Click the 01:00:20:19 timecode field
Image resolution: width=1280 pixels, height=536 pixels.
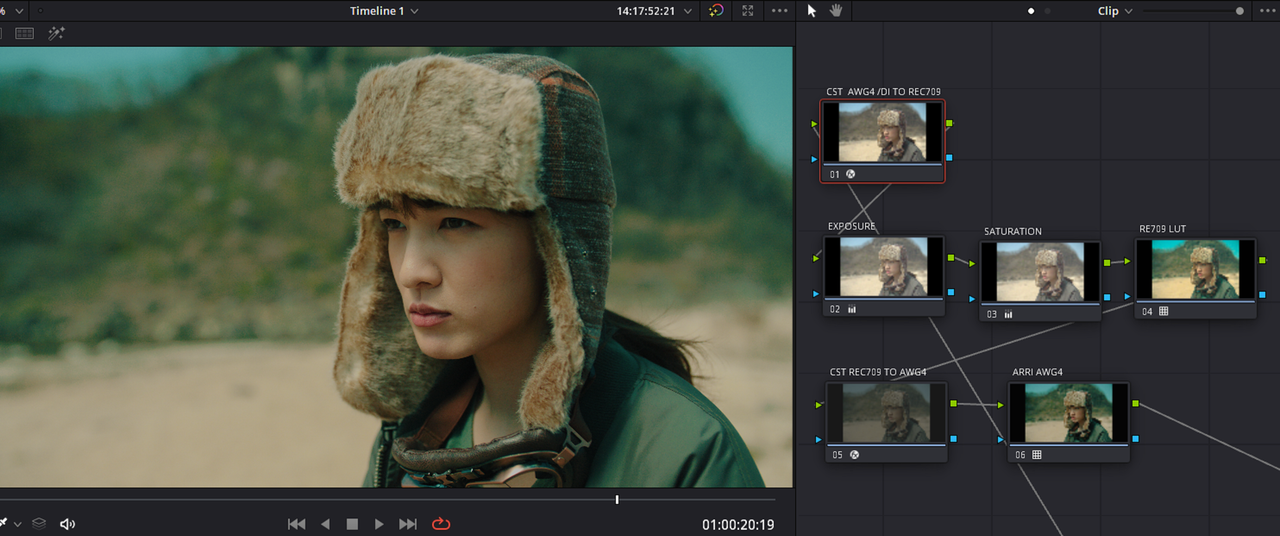point(738,525)
